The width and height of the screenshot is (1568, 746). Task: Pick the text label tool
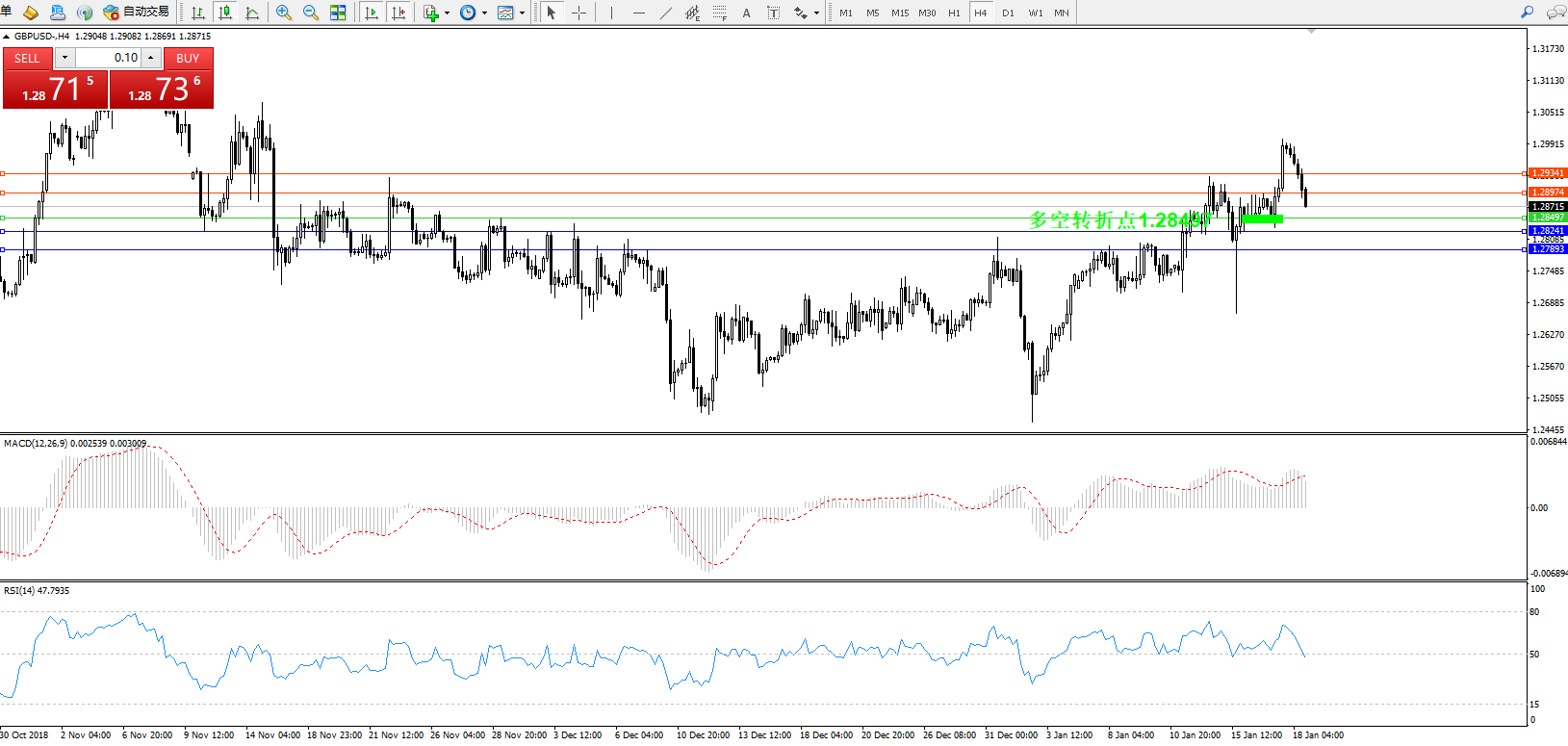746,13
